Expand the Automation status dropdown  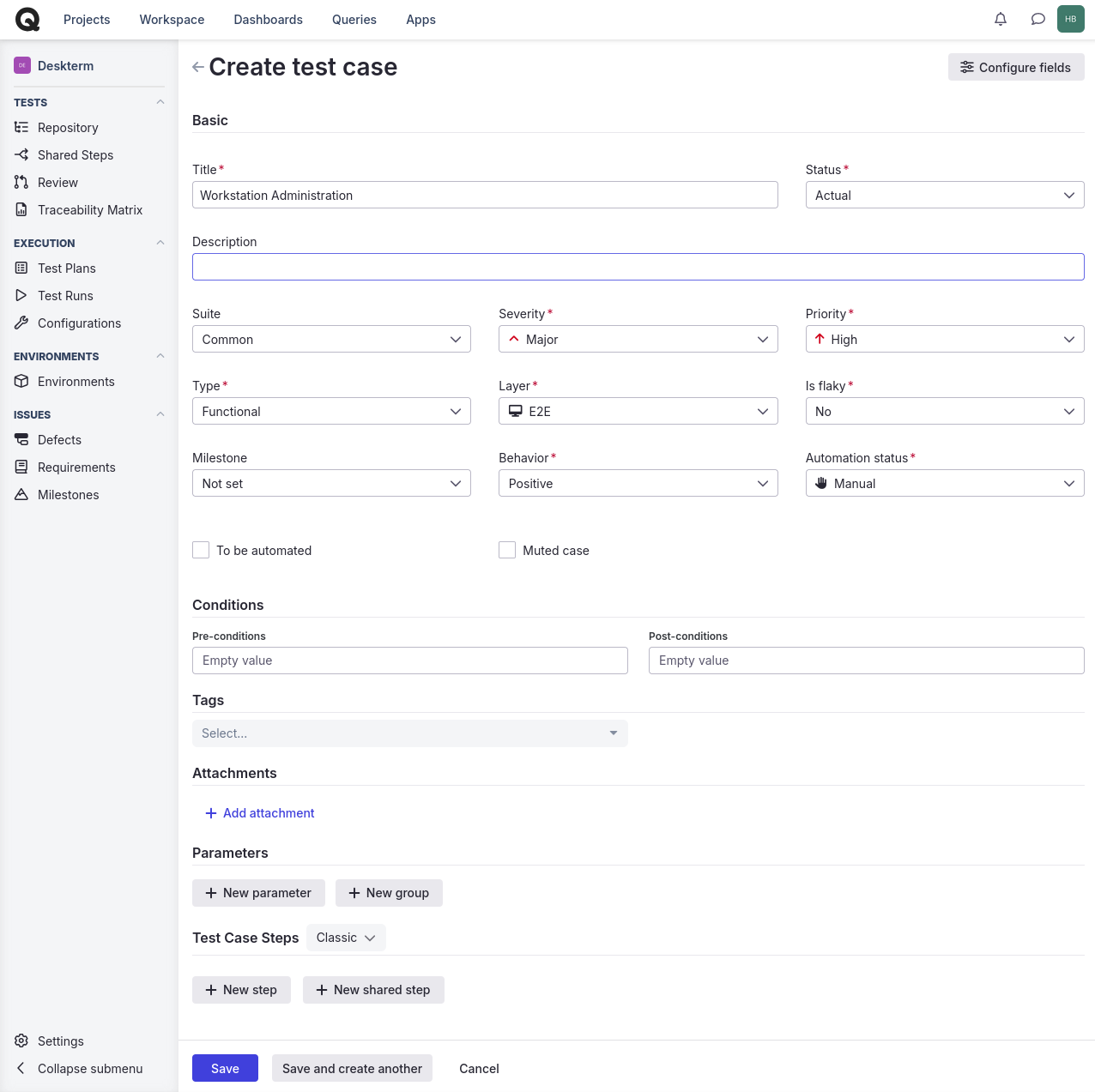coord(945,483)
